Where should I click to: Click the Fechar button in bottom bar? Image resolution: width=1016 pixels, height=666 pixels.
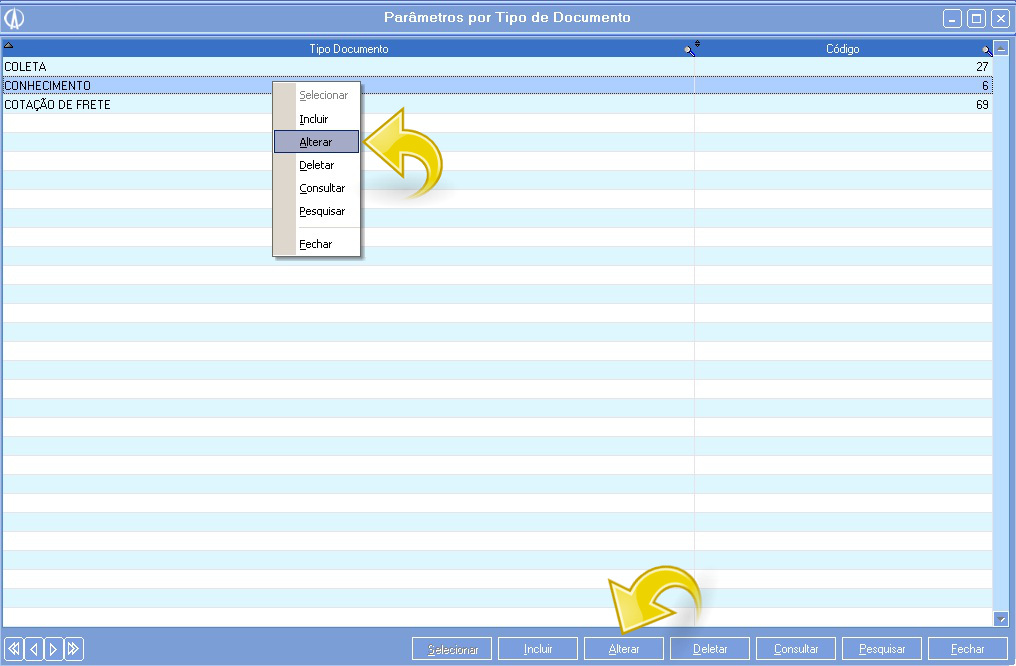click(967, 649)
